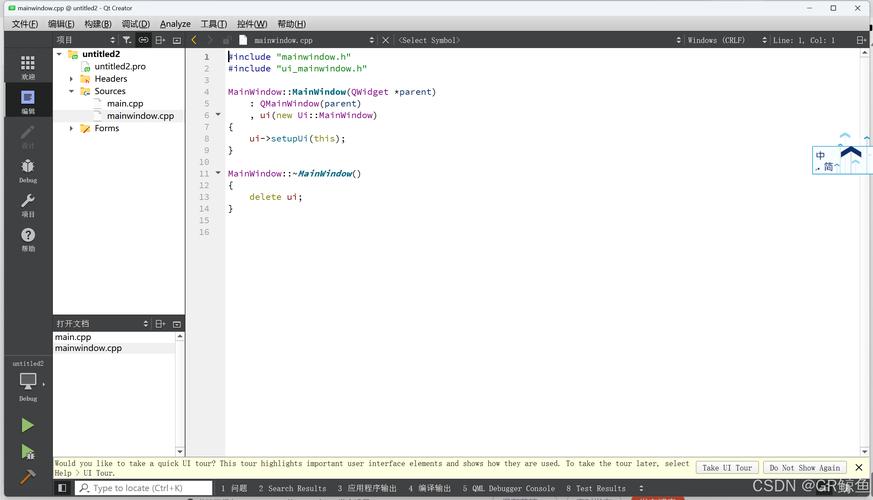Open the Welcome mode in the sidebar

coord(27,65)
